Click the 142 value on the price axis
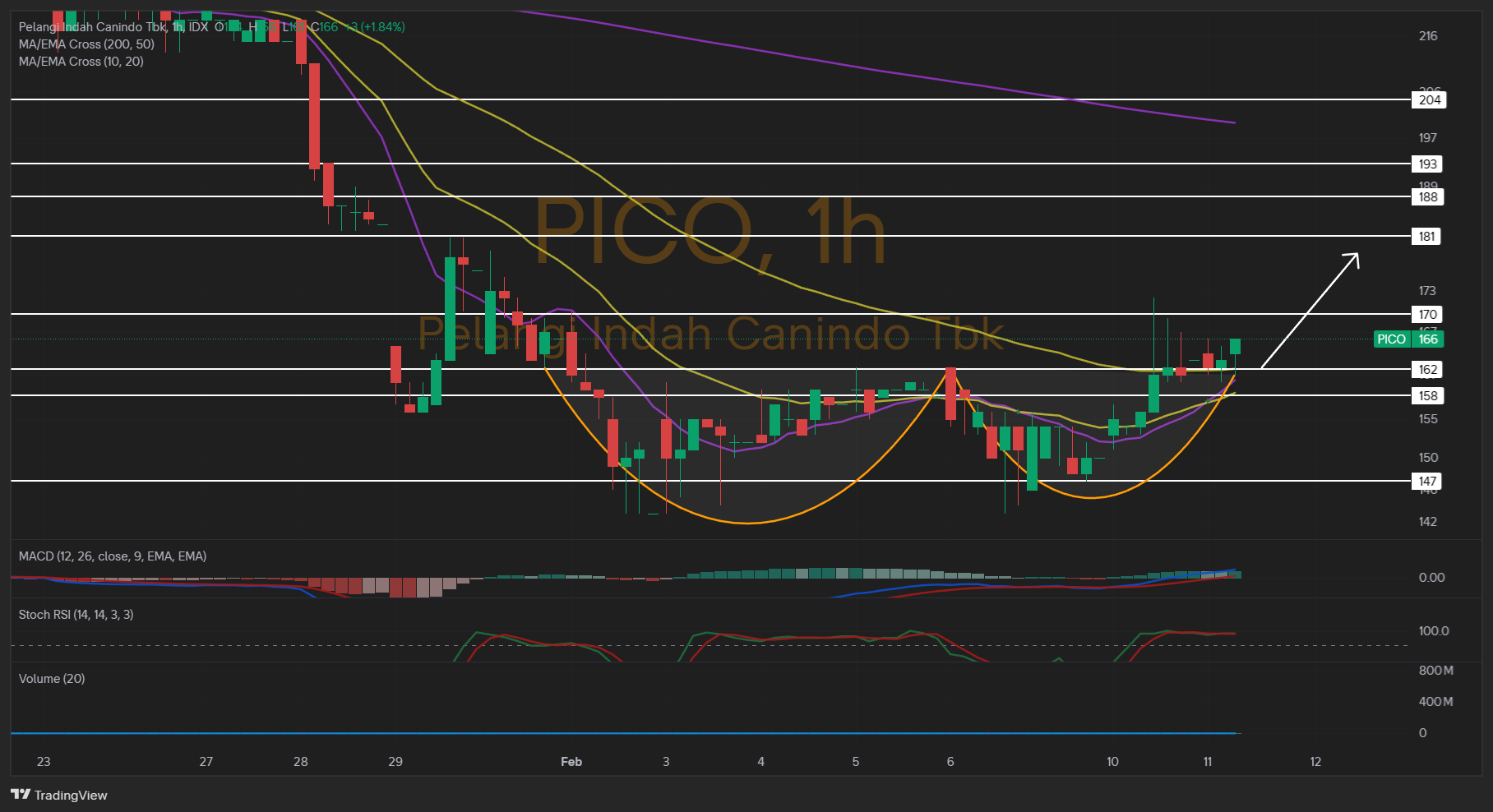 [x=1427, y=522]
